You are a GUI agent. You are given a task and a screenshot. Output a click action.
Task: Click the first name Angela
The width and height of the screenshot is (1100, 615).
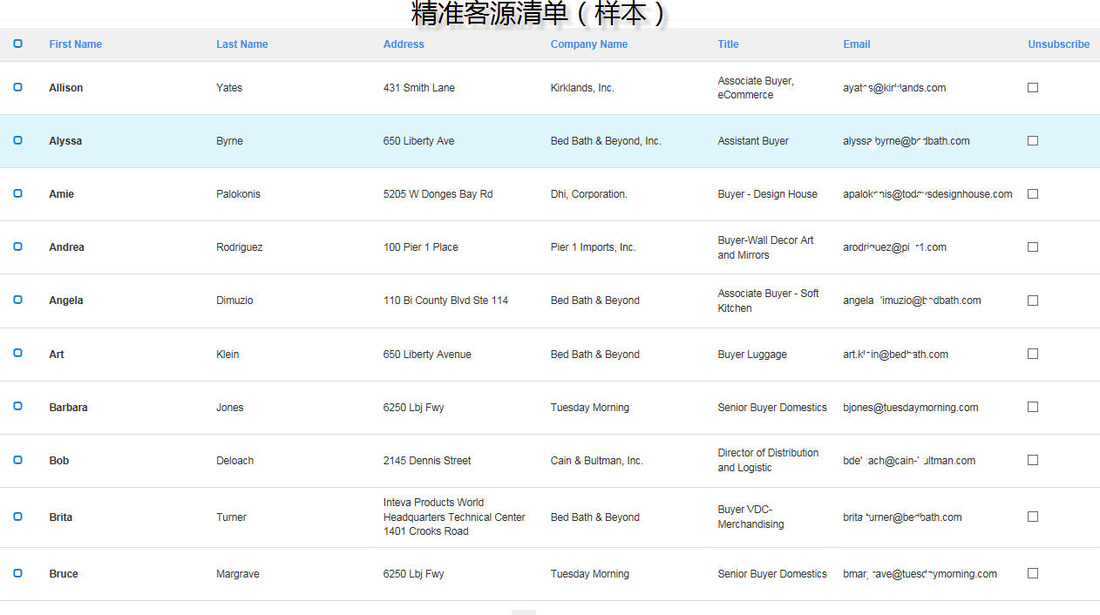(66, 301)
